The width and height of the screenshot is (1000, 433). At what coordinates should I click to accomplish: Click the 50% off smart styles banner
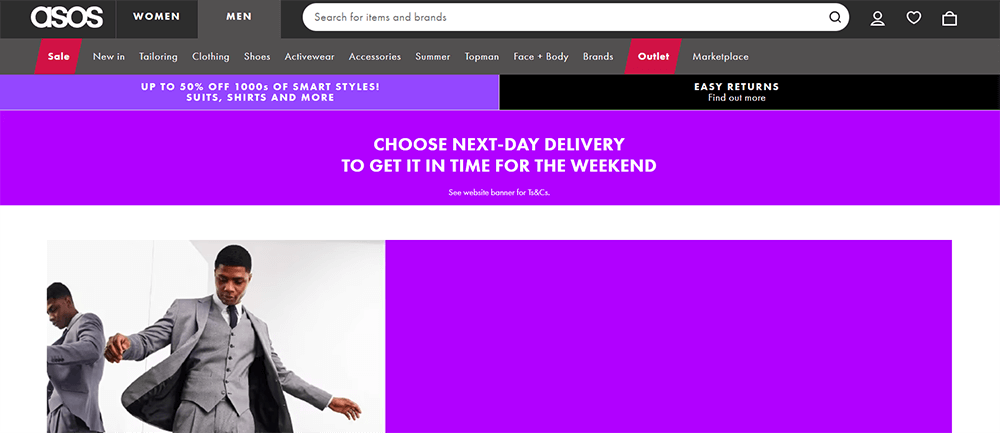249,92
